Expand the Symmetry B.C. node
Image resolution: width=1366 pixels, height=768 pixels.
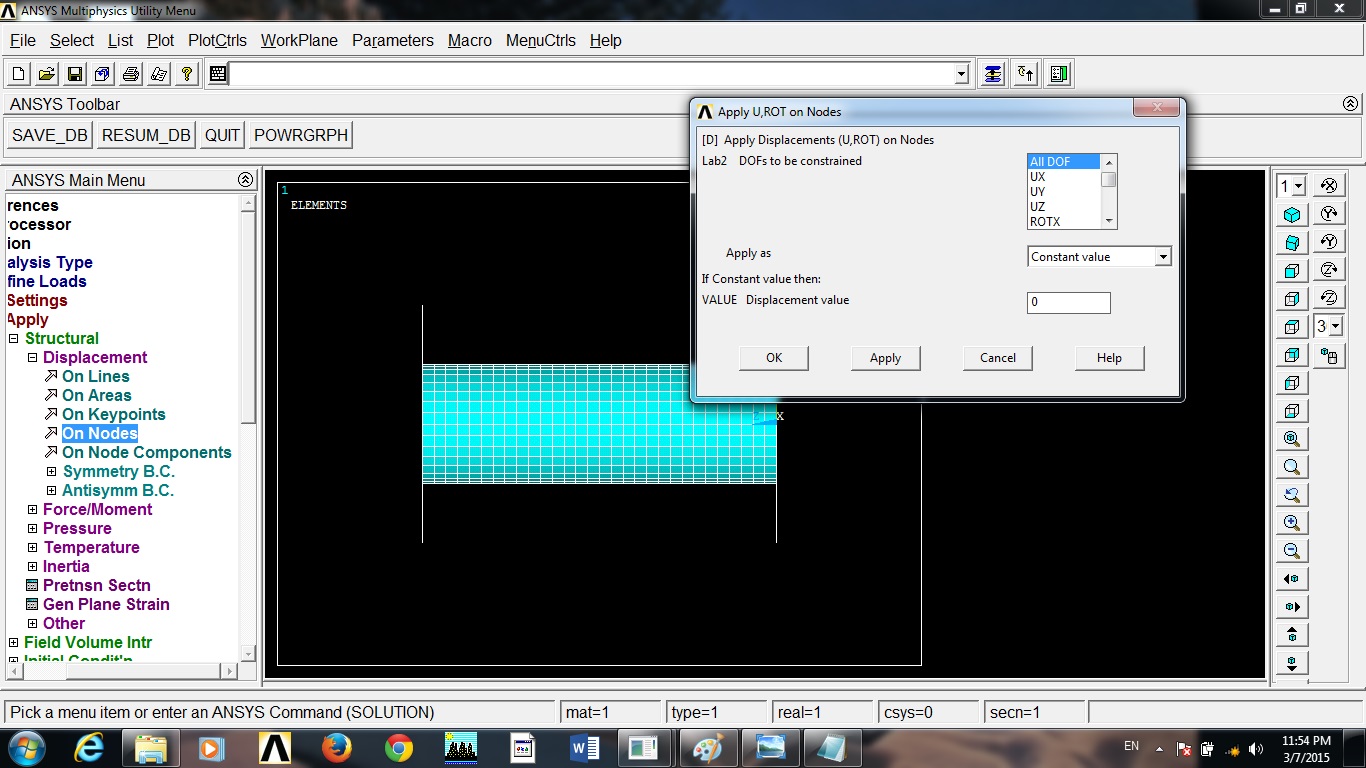[52, 472]
